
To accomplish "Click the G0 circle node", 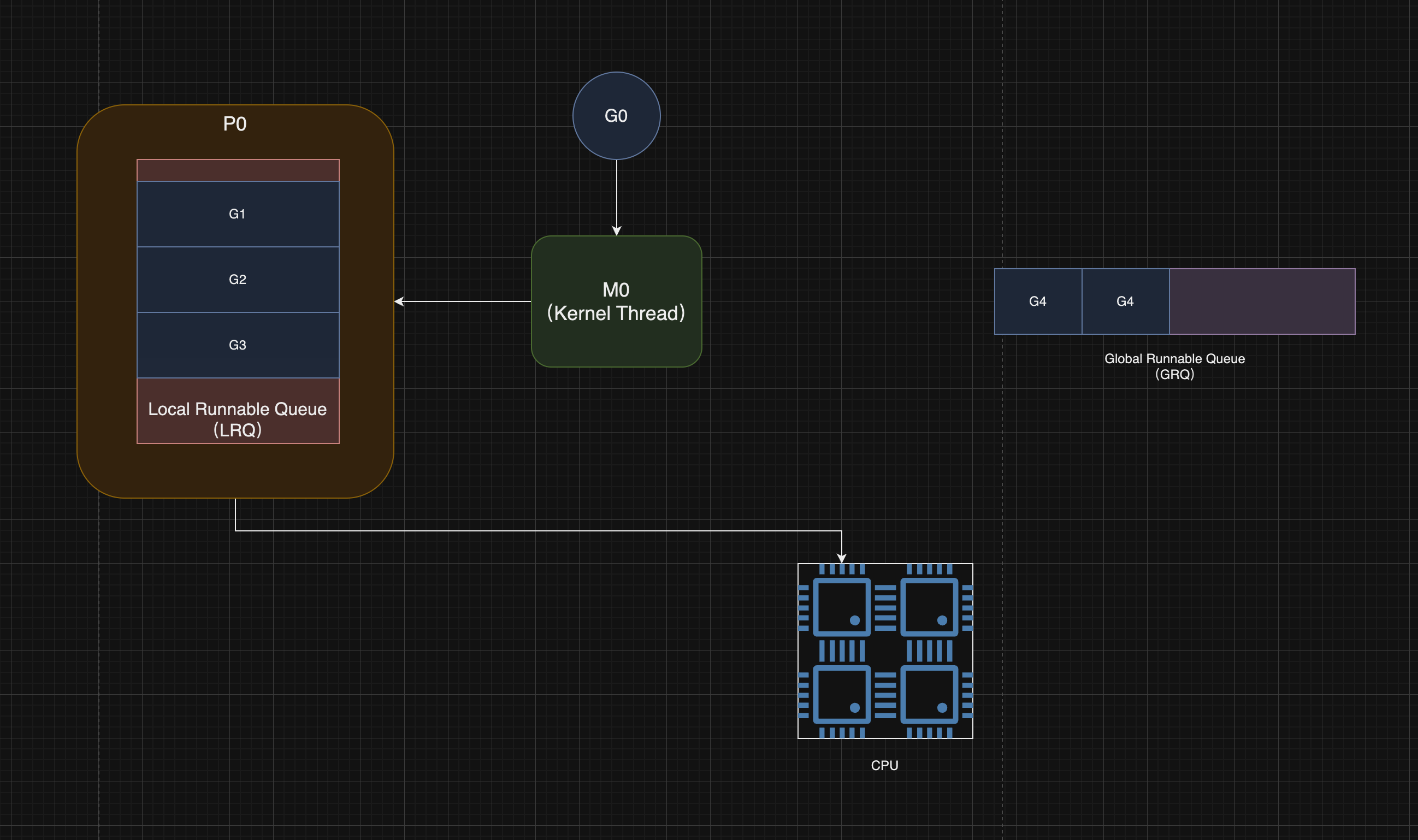I will point(616,115).
